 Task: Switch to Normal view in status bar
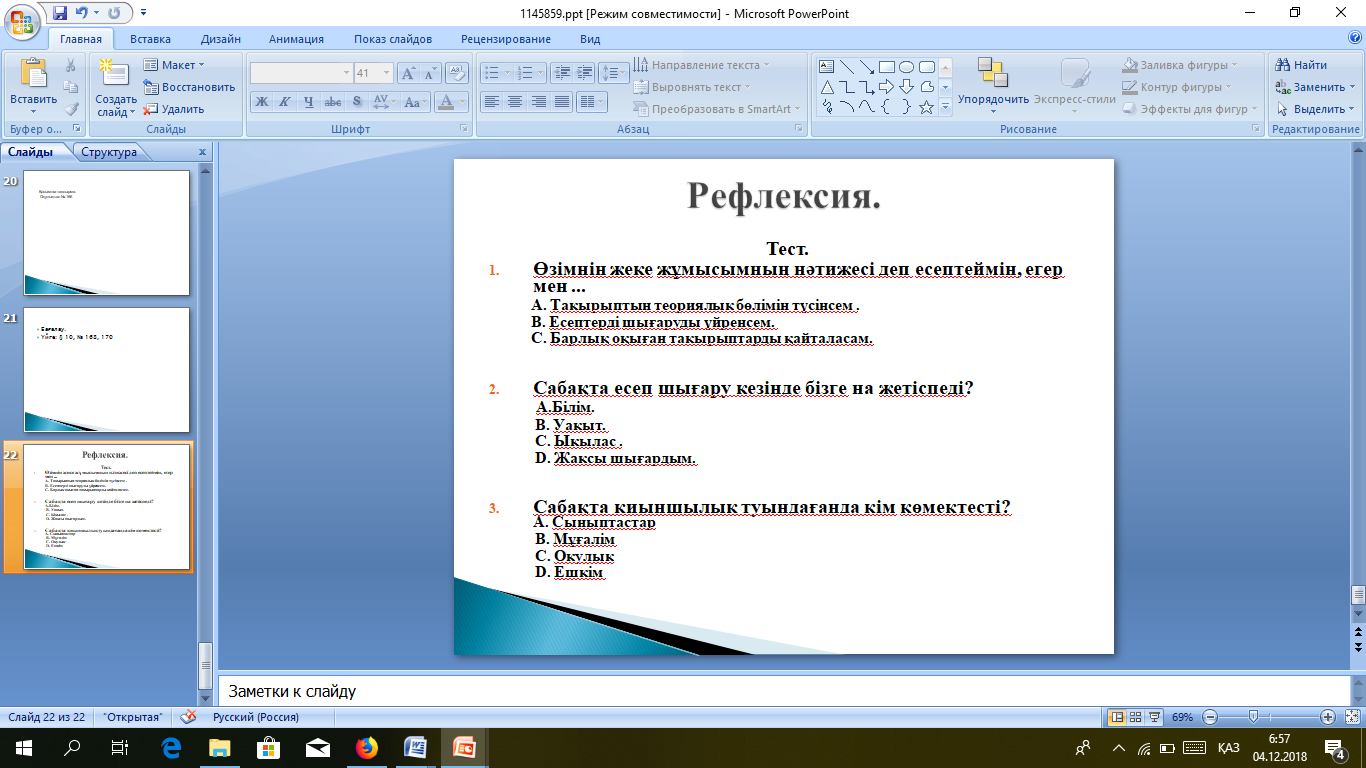(x=1117, y=717)
